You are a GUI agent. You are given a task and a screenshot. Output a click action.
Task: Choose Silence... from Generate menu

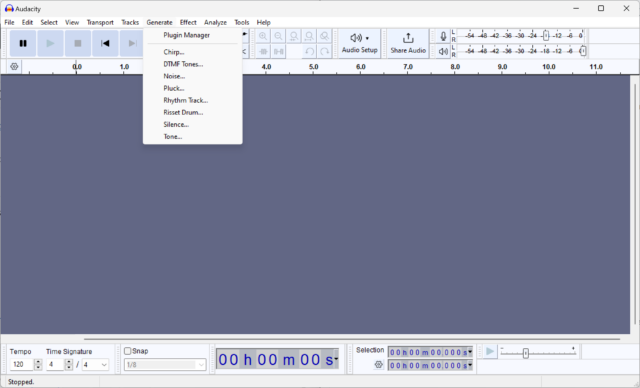pos(193,124)
